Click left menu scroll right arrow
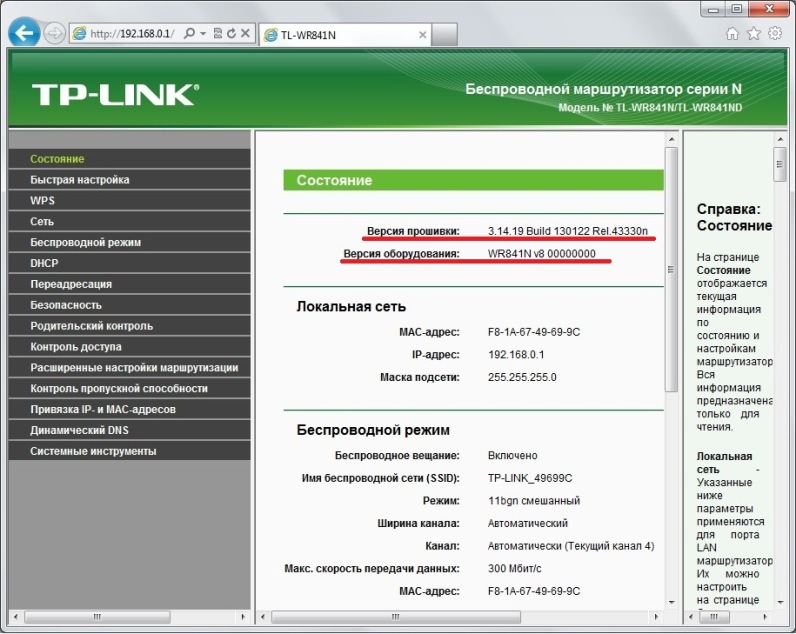The width and height of the screenshot is (796, 634). [x=243, y=617]
